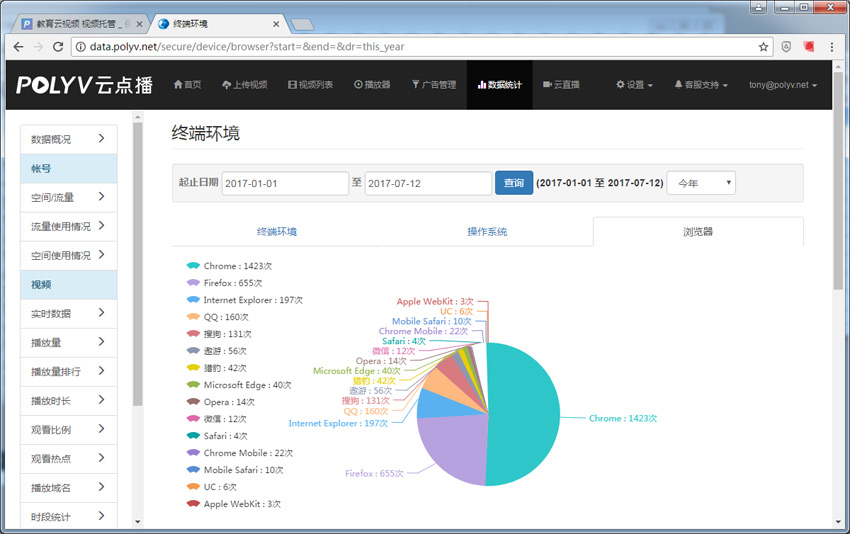Click the 首页 home icon in navbar
This screenshot has width=850, height=534.
187,85
